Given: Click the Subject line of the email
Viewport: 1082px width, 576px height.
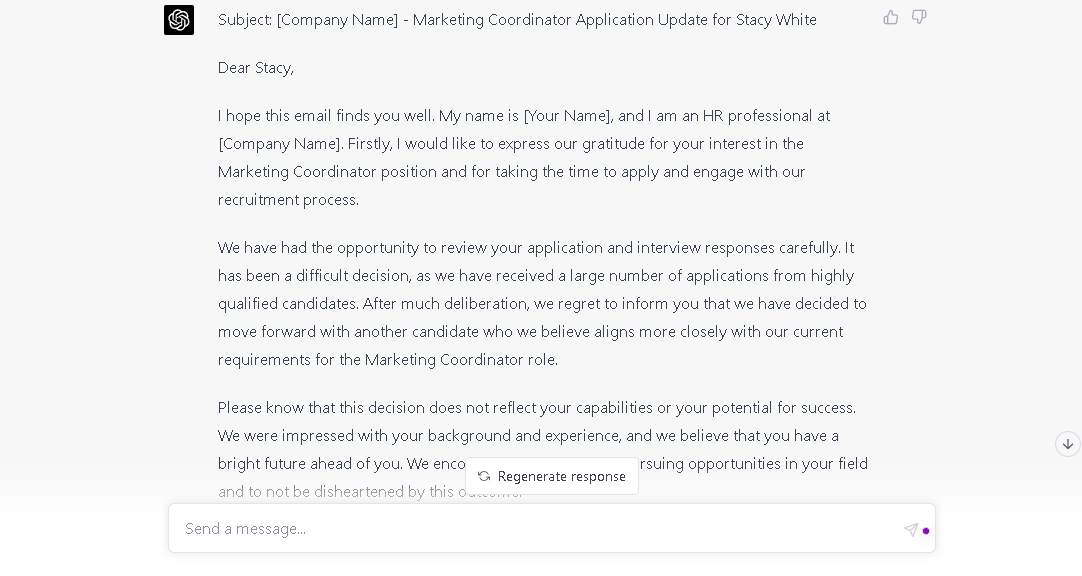Looking at the screenshot, I should click(x=518, y=20).
